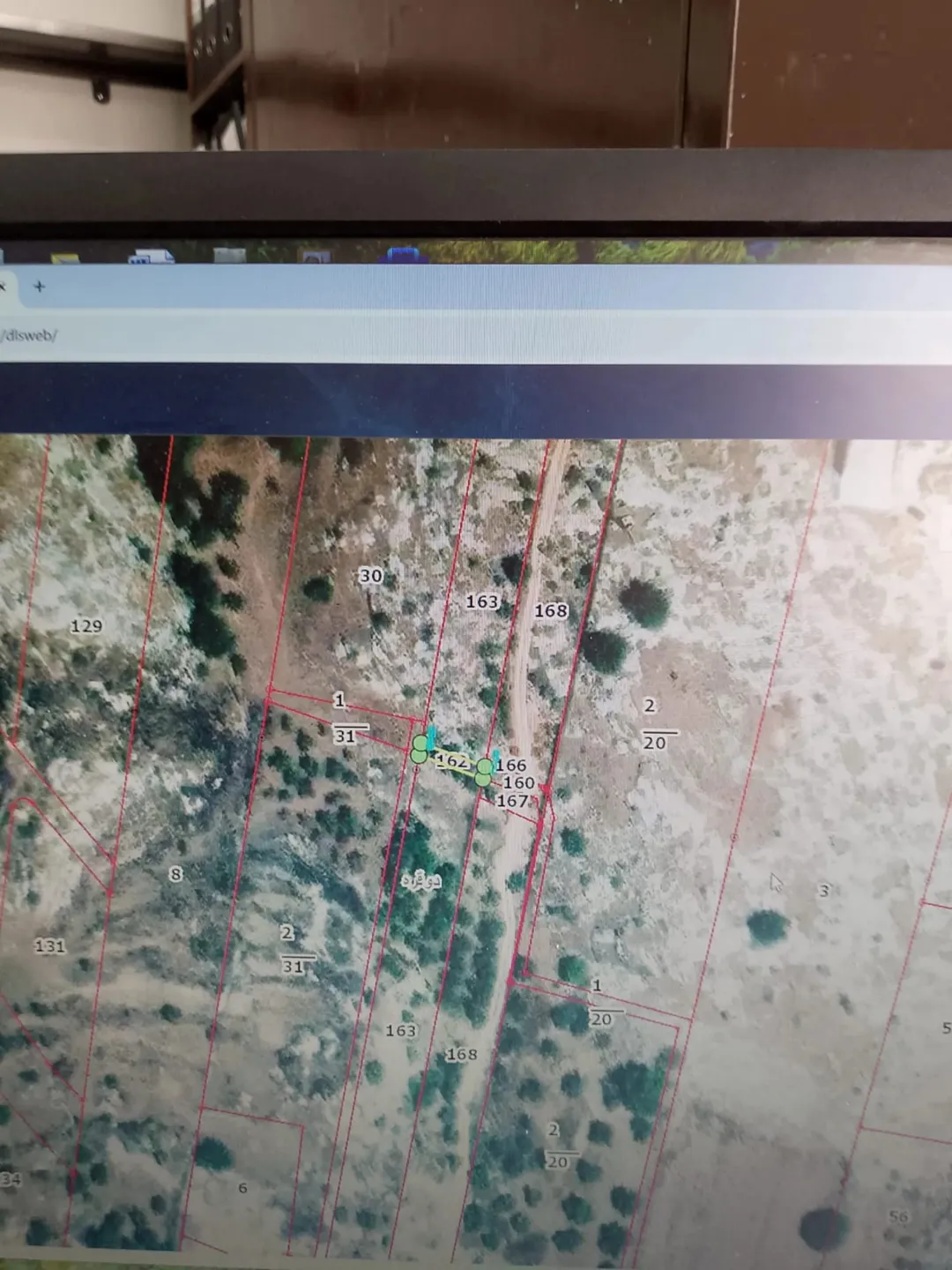Screen dimensions: 952x1270
Task: Select parcel 160 label
Action: [x=519, y=782]
